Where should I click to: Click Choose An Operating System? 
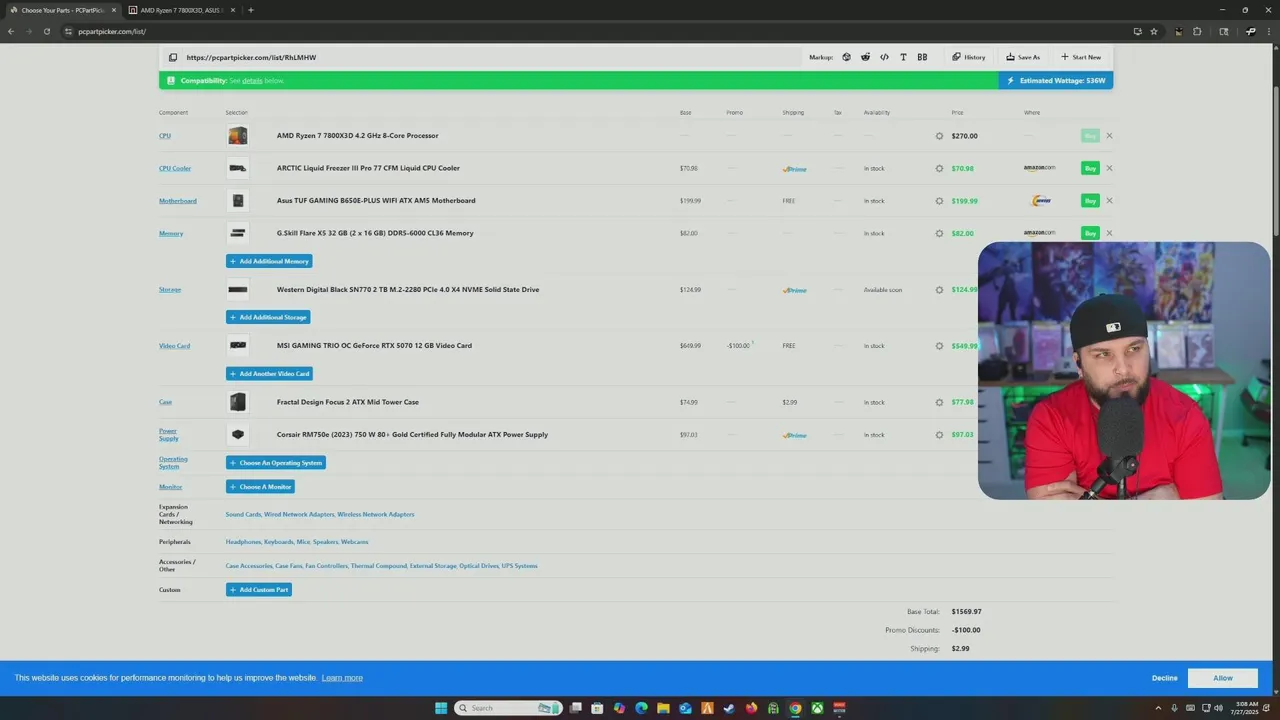[x=276, y=463]
